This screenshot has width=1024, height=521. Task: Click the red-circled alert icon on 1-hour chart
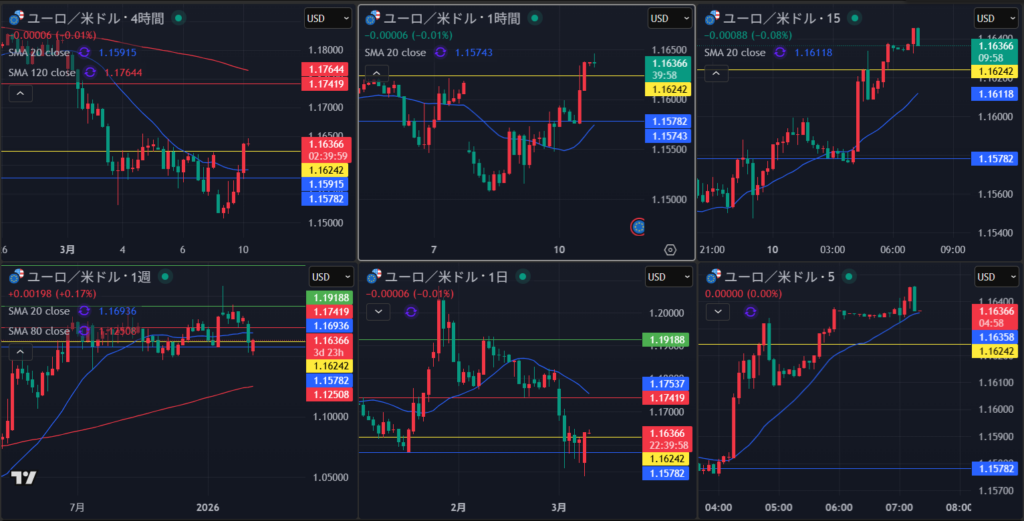point(638,227)
